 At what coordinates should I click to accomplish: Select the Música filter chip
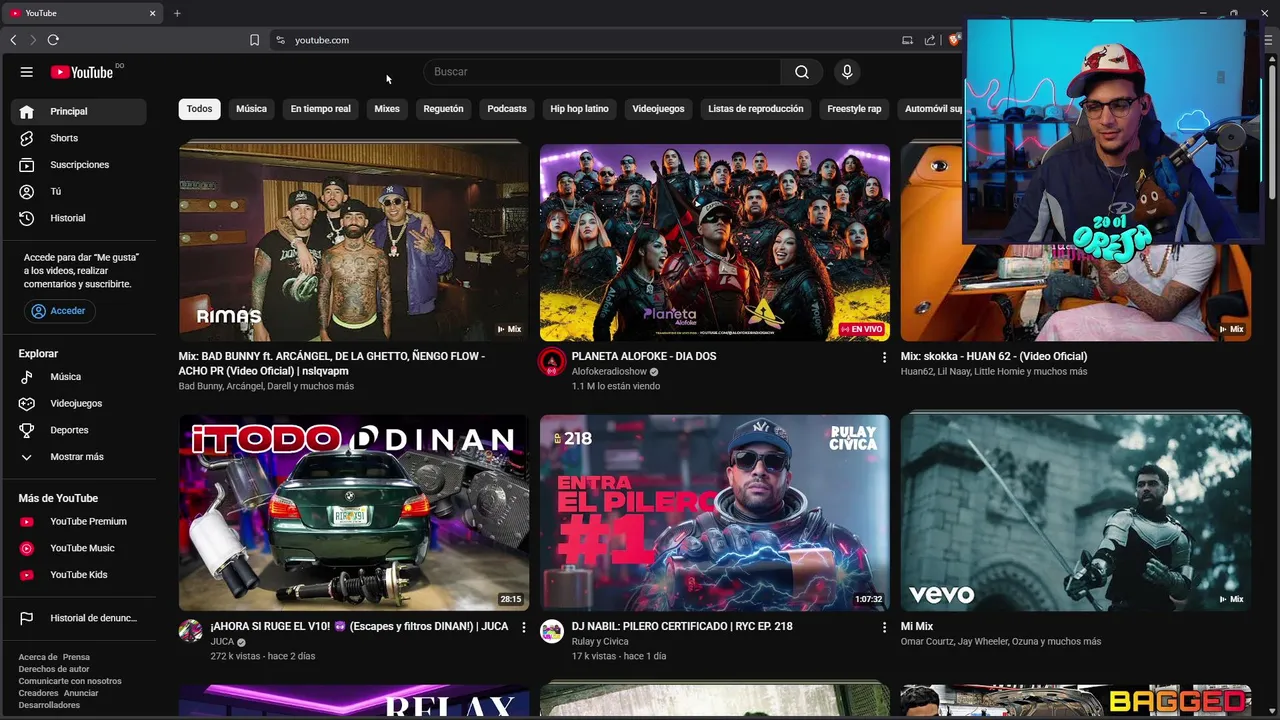point(251,109)
